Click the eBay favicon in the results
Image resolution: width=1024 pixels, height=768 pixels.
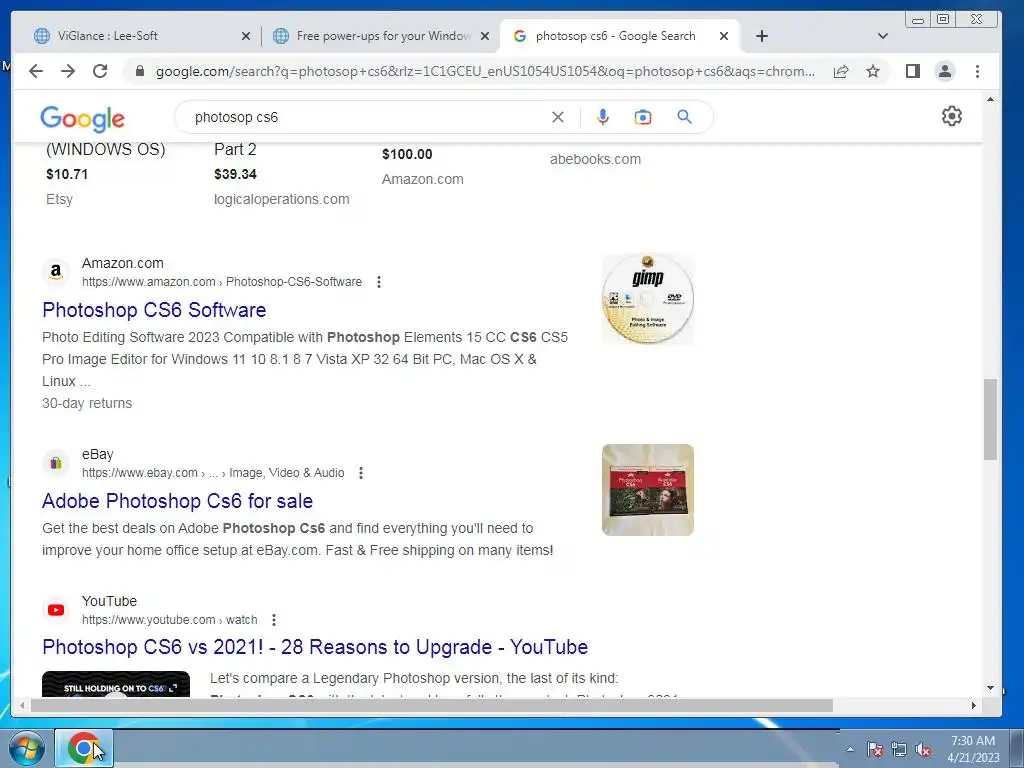coord(56,463)
